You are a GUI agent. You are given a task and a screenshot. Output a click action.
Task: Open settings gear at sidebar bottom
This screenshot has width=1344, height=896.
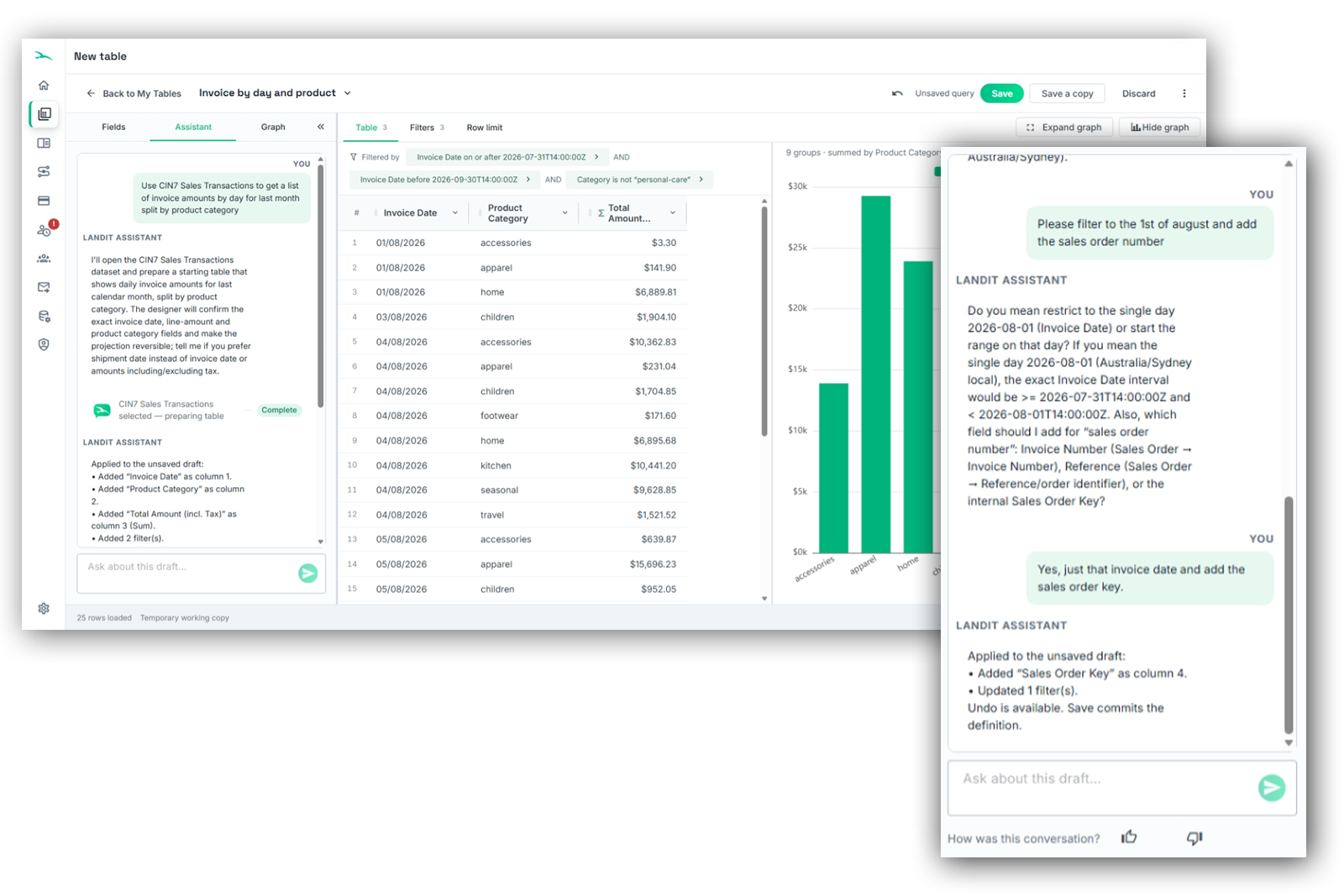[x=44, y=608]
